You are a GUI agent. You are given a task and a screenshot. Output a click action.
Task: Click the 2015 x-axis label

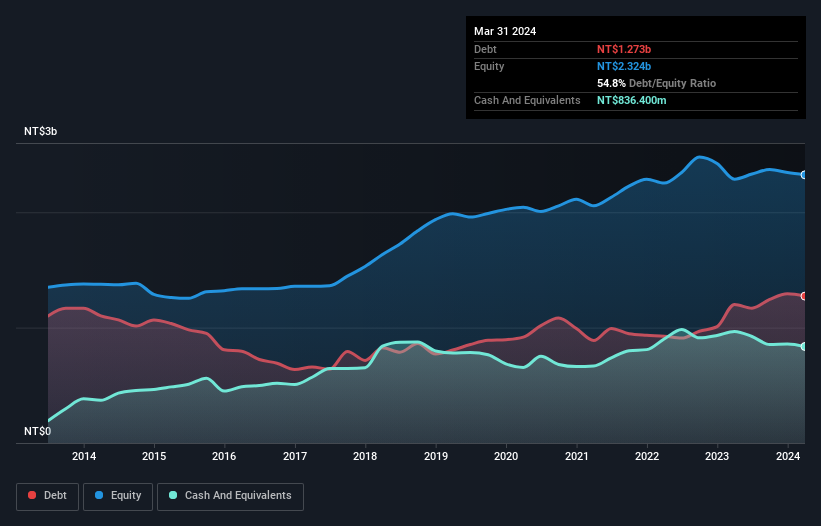tap(154, 456)
